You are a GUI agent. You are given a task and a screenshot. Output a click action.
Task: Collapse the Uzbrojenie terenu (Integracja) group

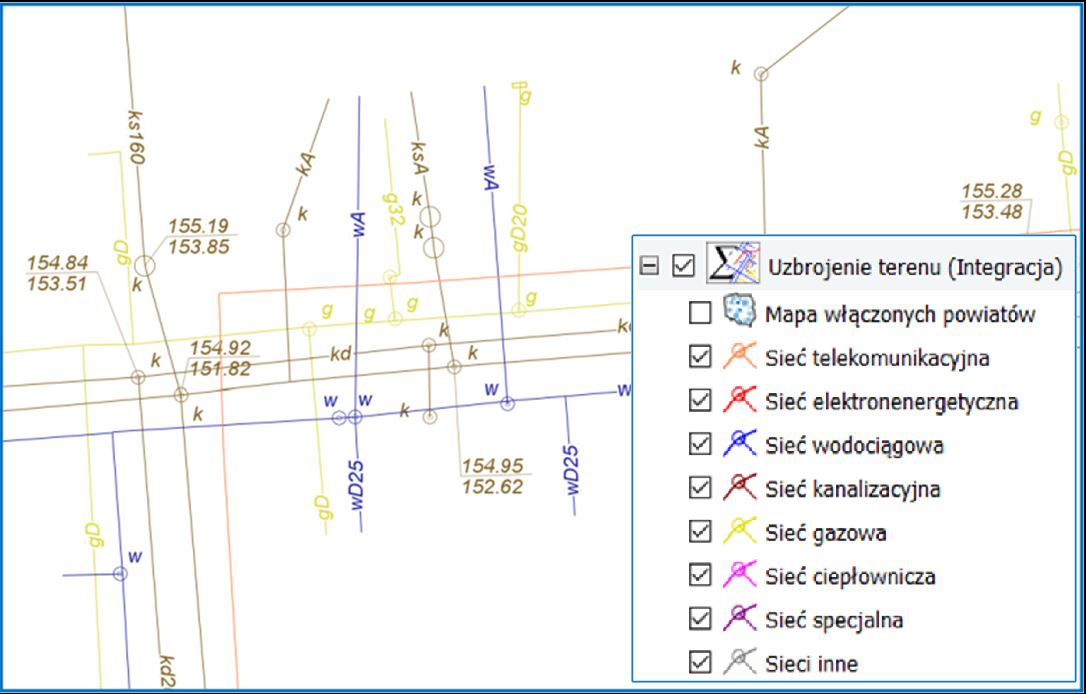[x=650, y=267]
